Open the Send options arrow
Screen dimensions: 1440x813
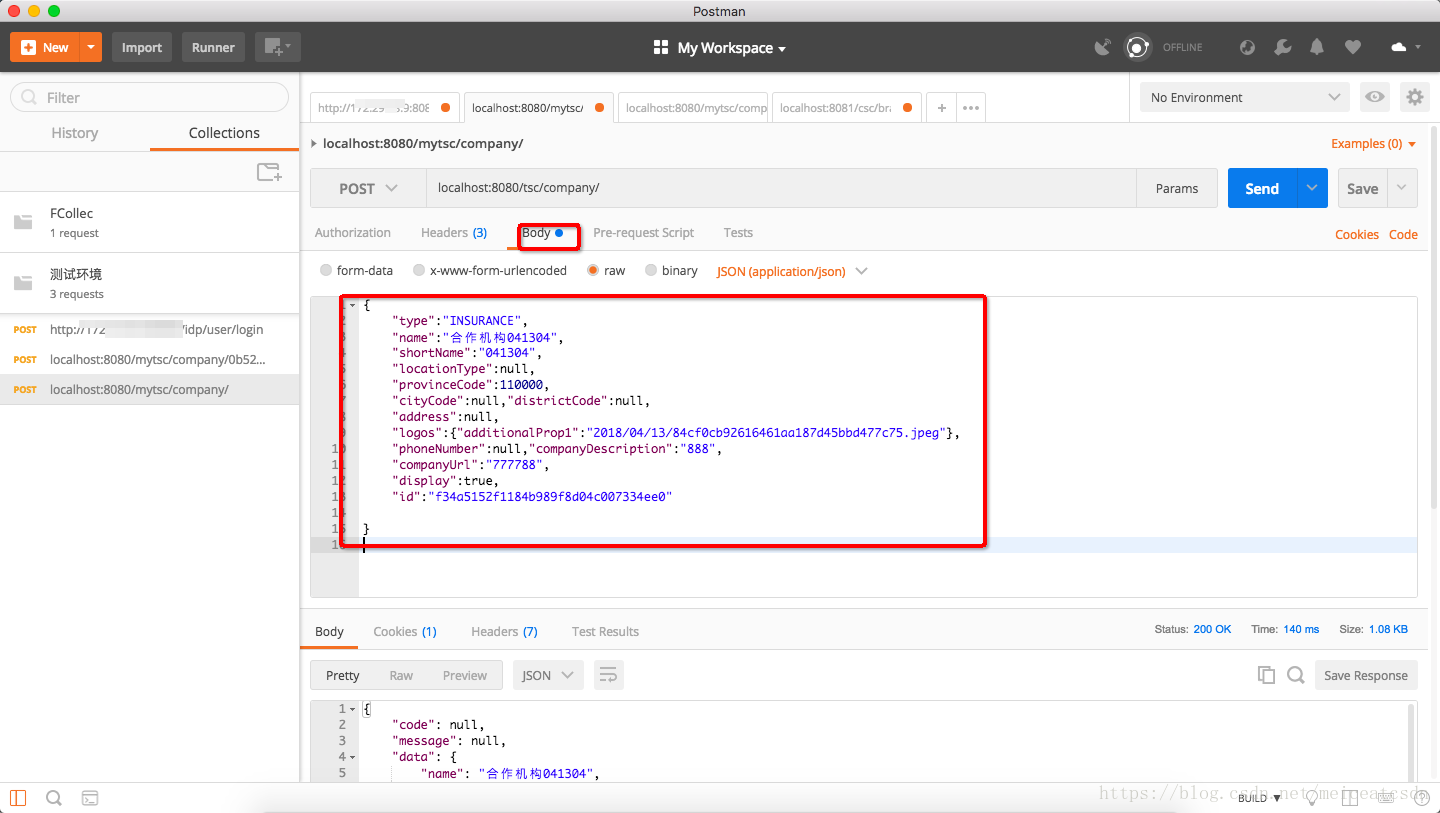1313,188
